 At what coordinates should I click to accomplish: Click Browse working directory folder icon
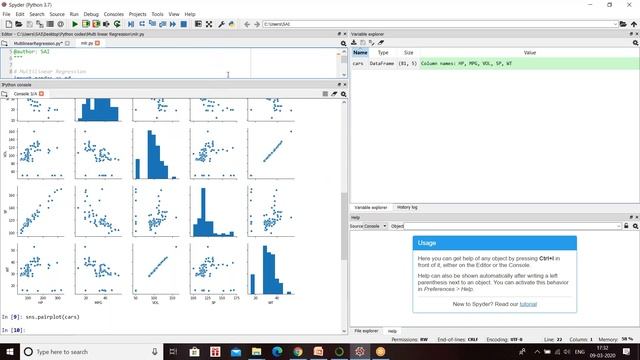pos(623,24)
